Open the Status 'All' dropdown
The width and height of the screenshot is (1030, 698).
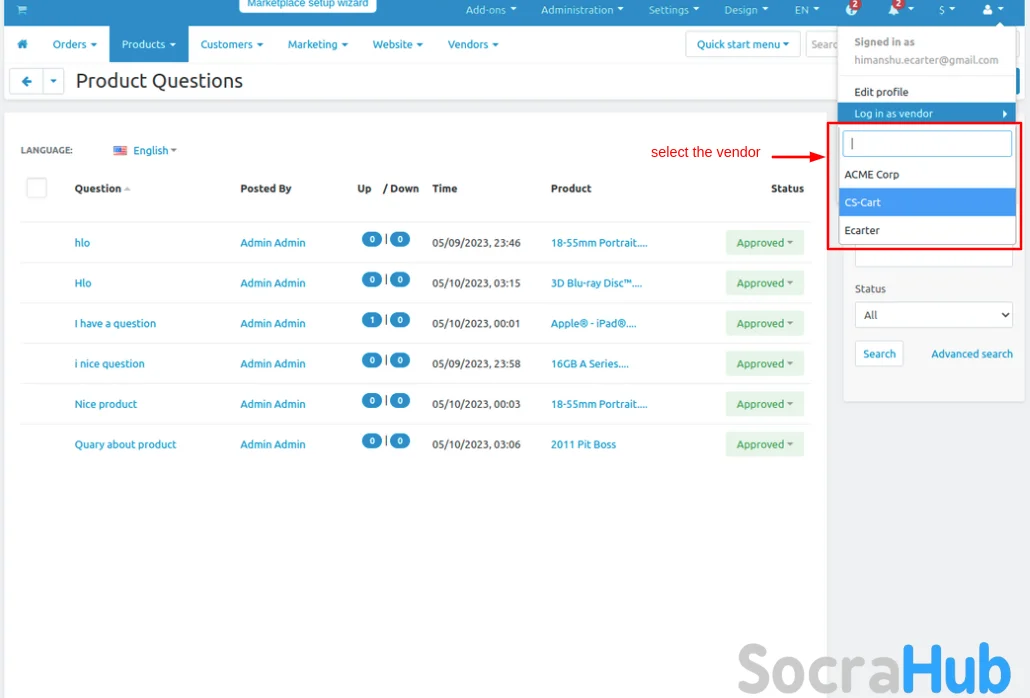(933, 315)
